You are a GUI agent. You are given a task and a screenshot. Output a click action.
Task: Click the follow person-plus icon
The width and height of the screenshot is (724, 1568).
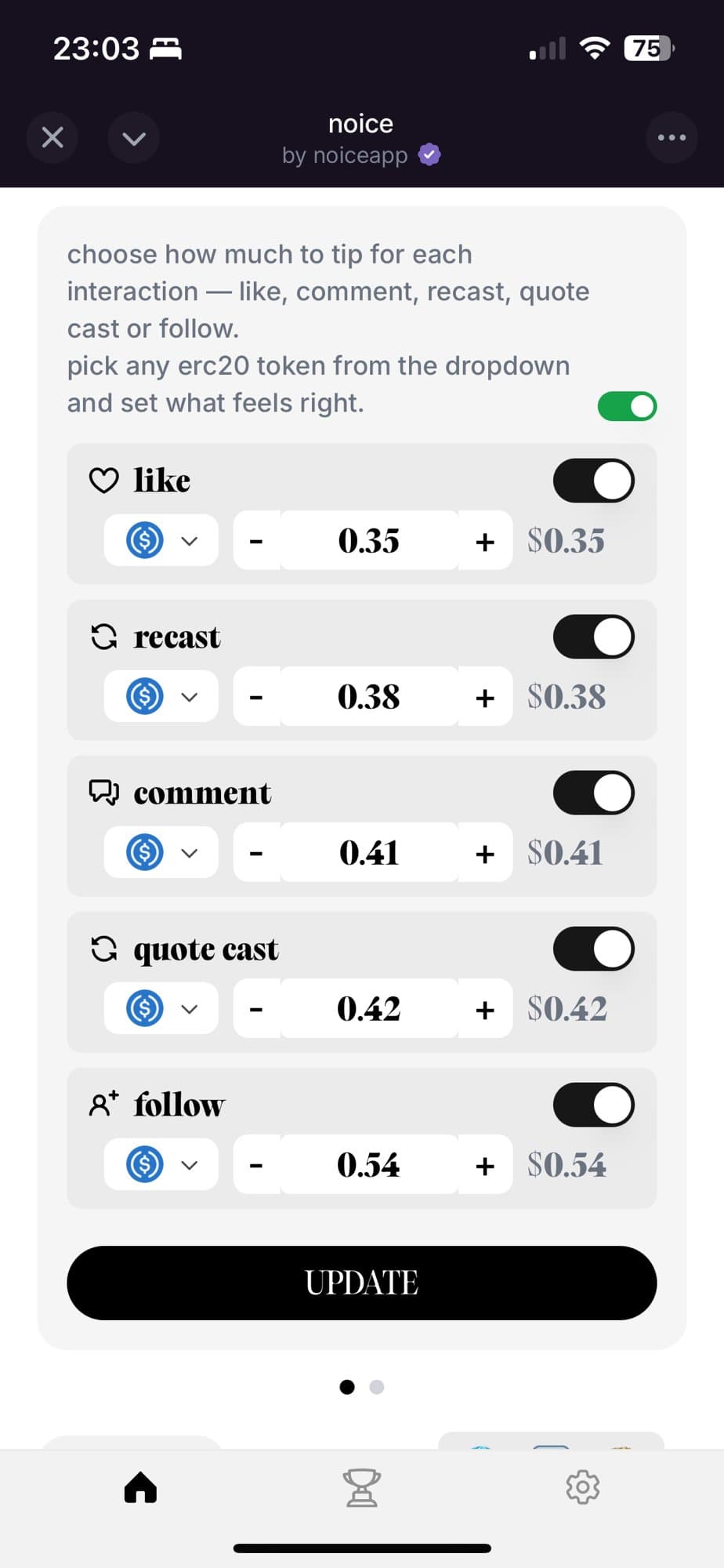pos(104,1104)
